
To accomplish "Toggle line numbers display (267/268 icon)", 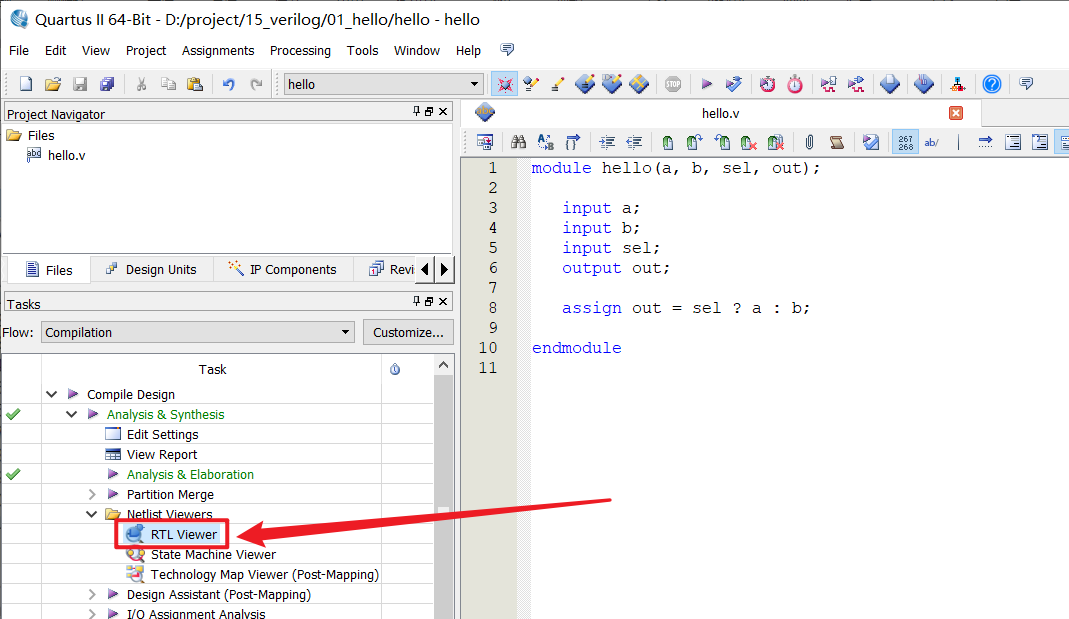I will [x=905, y=142].
